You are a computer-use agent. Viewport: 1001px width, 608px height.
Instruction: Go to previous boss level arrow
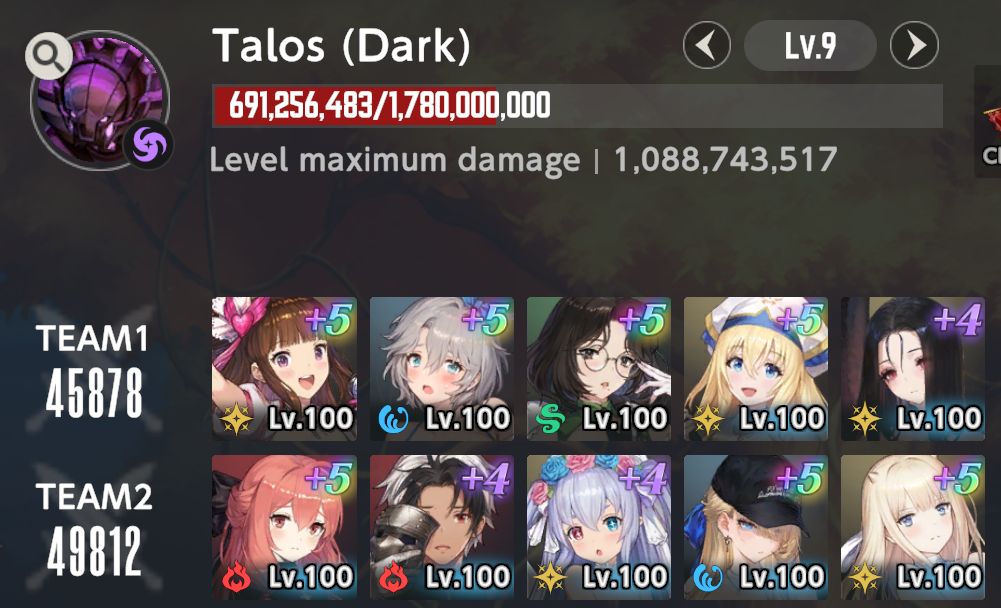(707, 45)
